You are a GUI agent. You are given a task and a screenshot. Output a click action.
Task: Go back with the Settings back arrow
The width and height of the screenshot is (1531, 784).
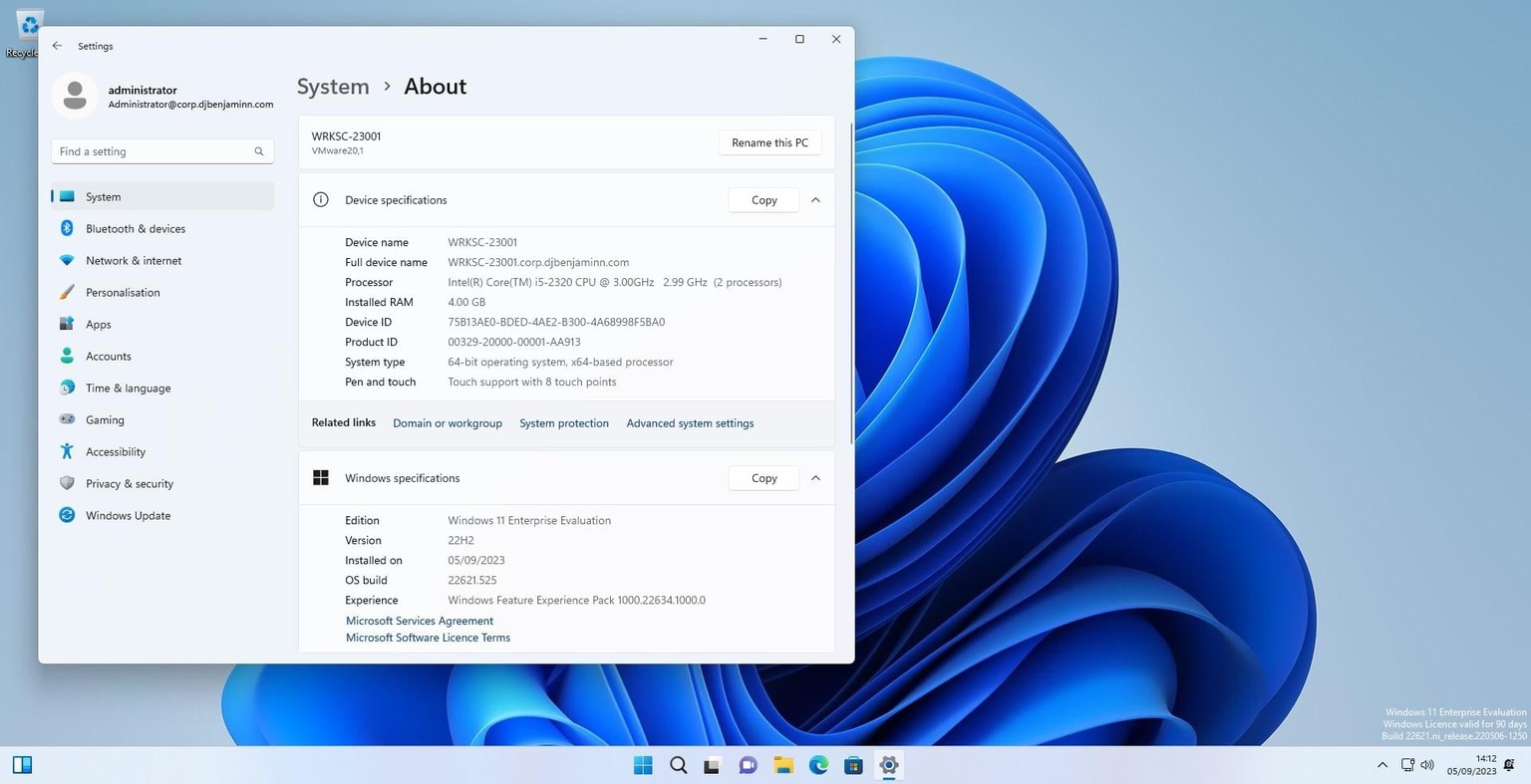(57, 46)
